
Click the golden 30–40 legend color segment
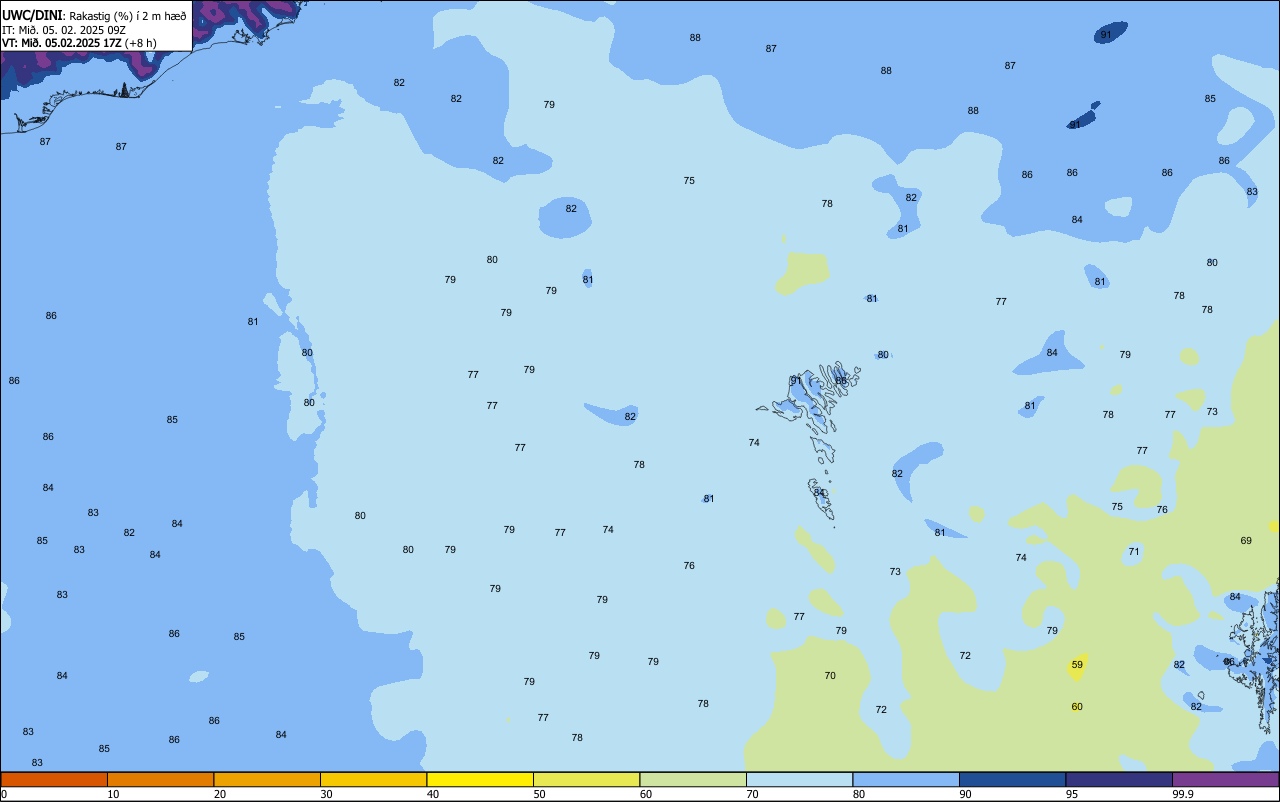(373, 779)
